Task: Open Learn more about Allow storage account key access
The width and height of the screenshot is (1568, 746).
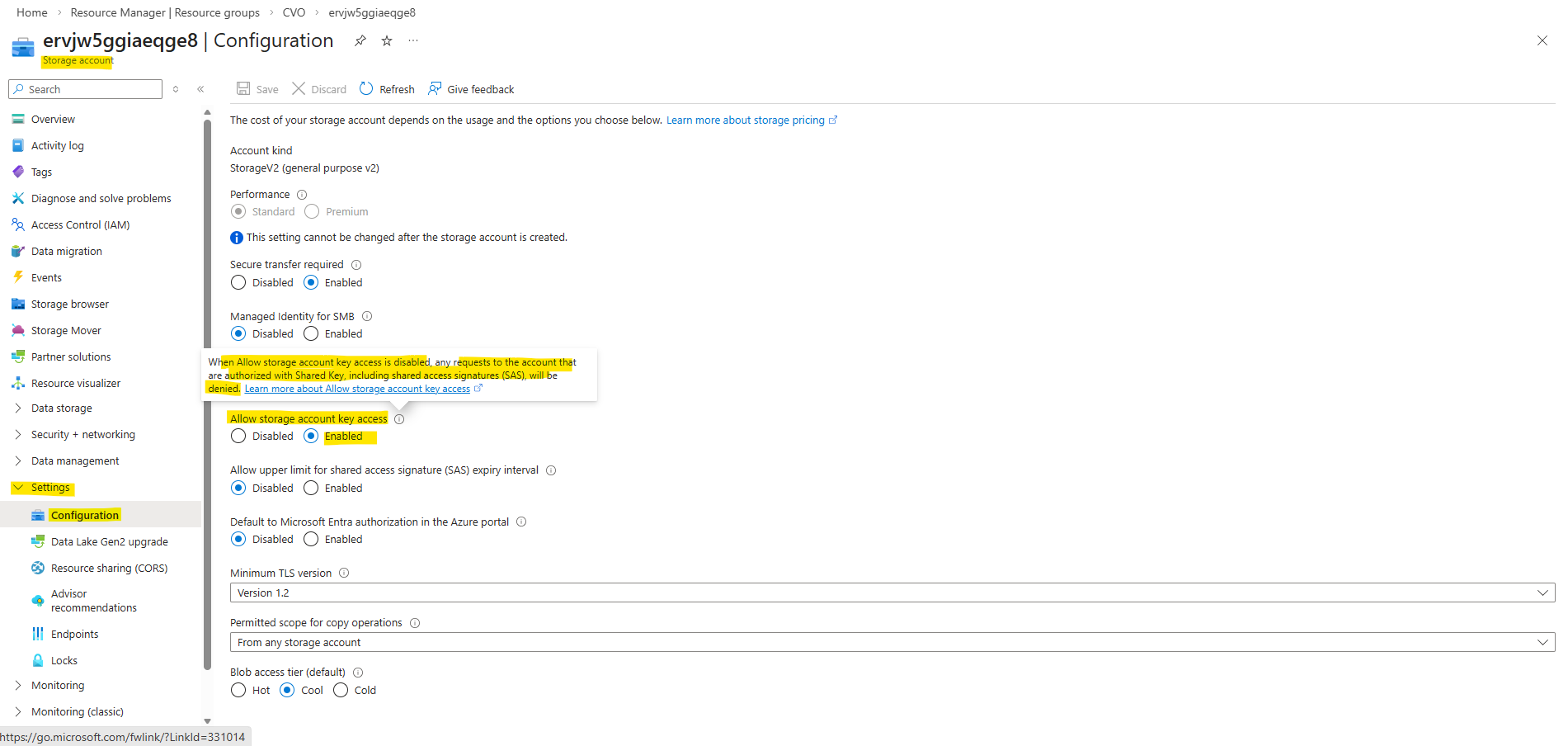Action: [x=363, y=389]
